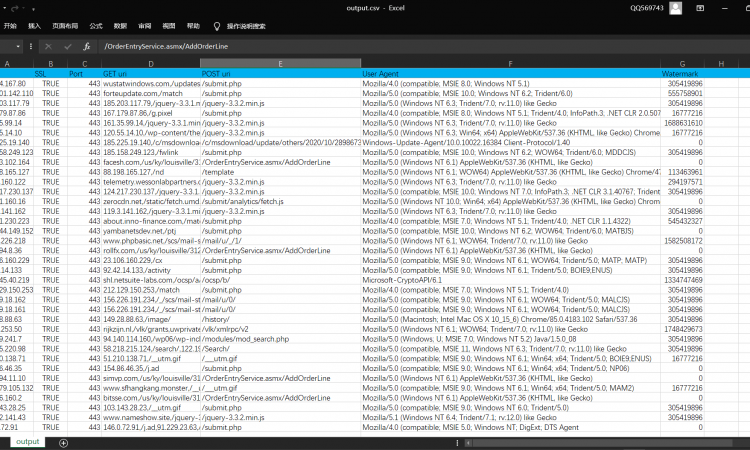This screenshot has width=750, height=450.
Task: Select column C header
Action: [85, 64]
